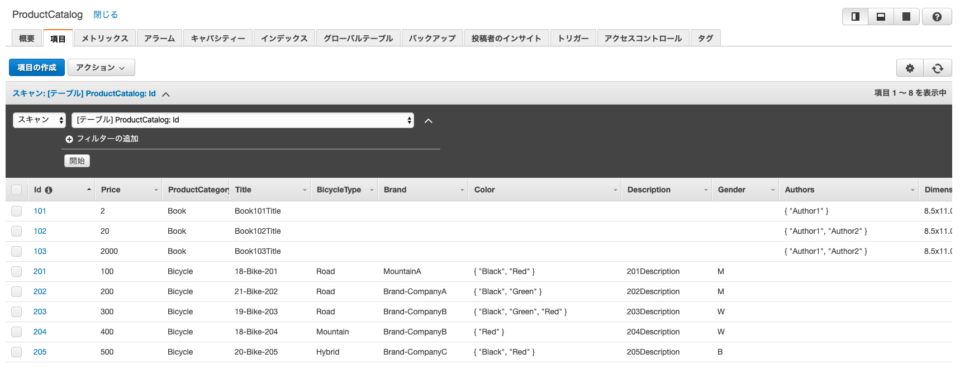Screen dimensions: 960x382
Task: Open the Color column dropdown arrow
Action: 615,190
